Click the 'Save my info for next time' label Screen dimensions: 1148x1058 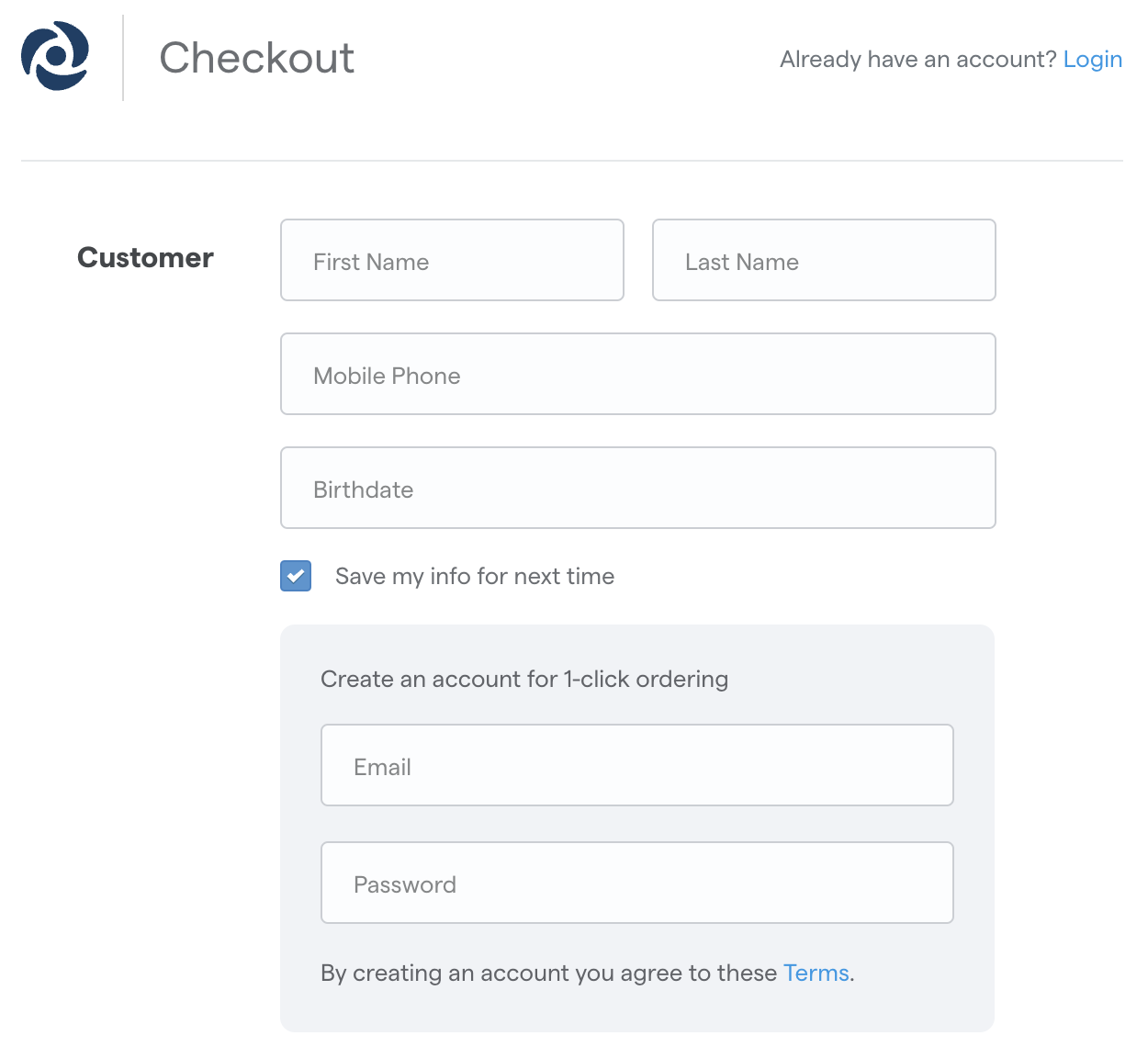[x=475, y=576]
